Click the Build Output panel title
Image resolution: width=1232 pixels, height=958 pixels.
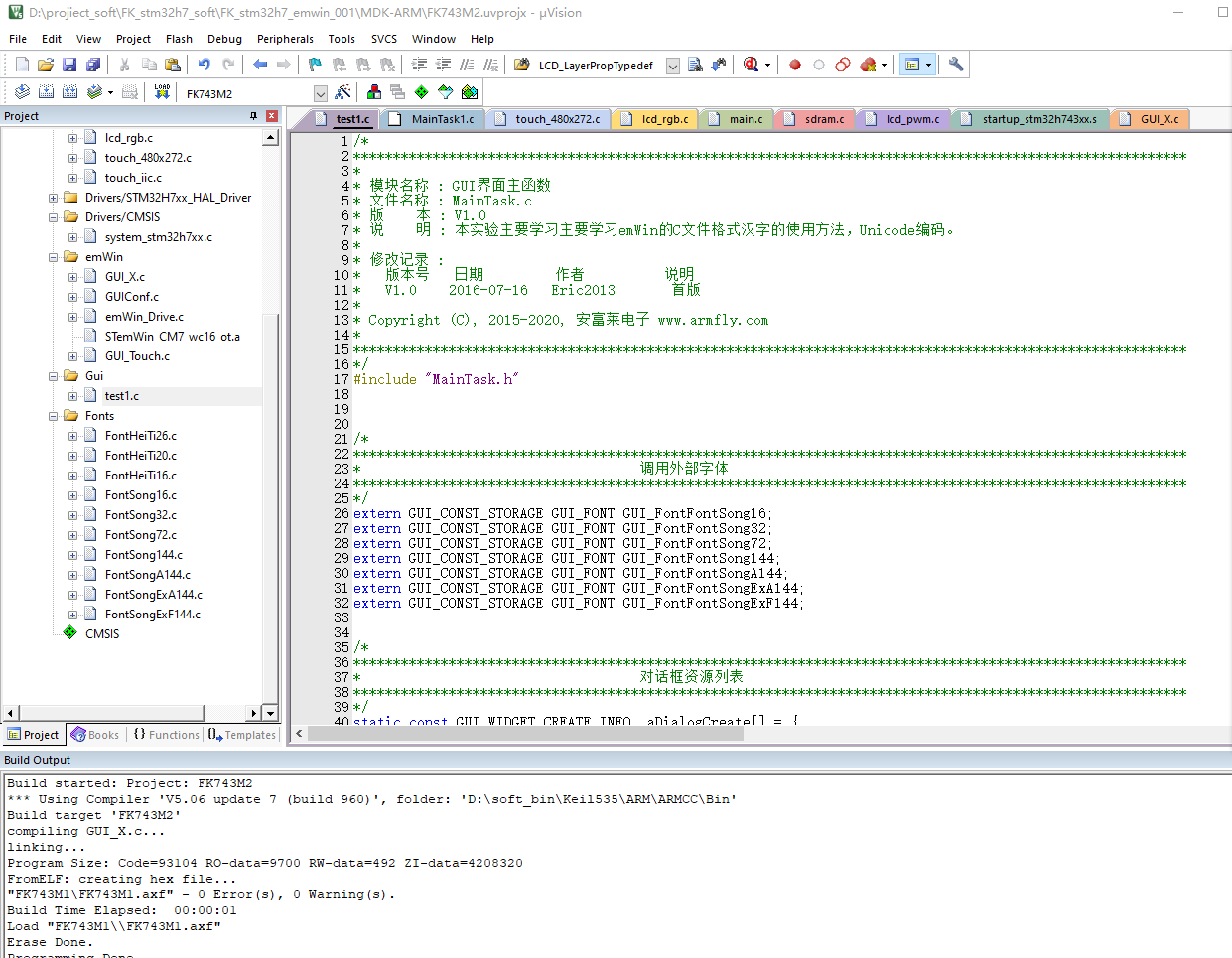37,760
